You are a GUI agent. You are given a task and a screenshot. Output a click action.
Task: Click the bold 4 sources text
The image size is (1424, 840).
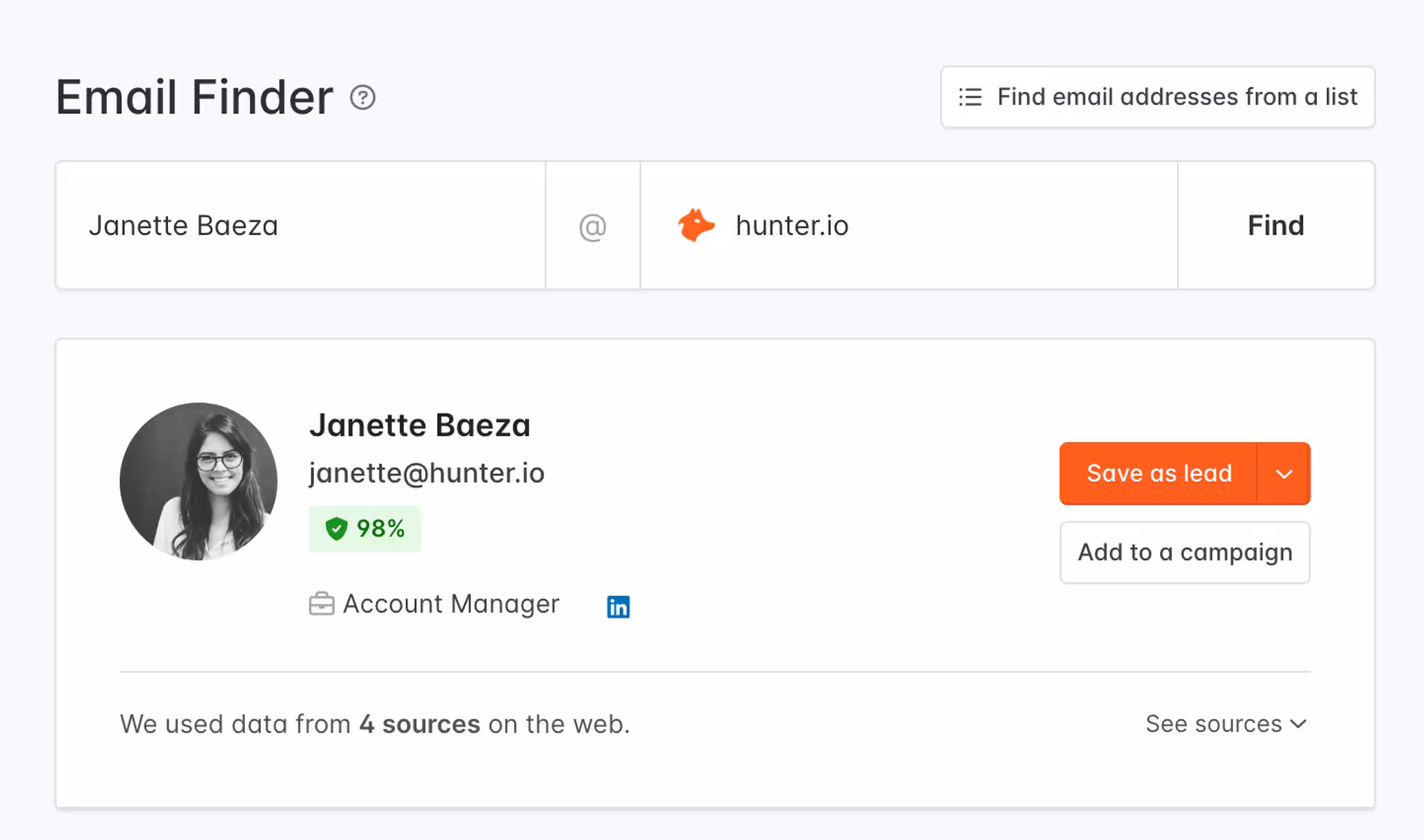[x=419, y=724]
